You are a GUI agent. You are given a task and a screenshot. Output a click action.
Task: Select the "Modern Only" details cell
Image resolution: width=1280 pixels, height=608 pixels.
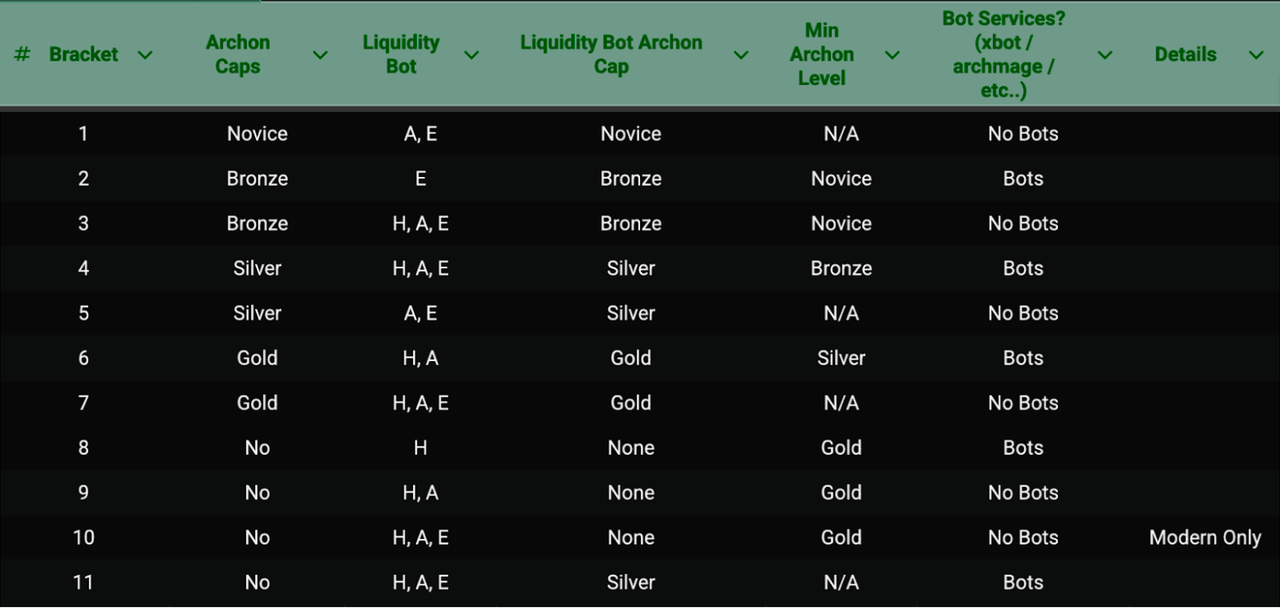pyautogui.click(x=1205, y=538)
